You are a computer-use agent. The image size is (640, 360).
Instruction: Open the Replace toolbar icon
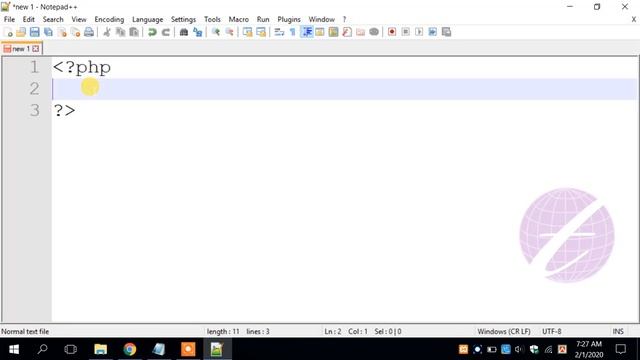point(198,32)
